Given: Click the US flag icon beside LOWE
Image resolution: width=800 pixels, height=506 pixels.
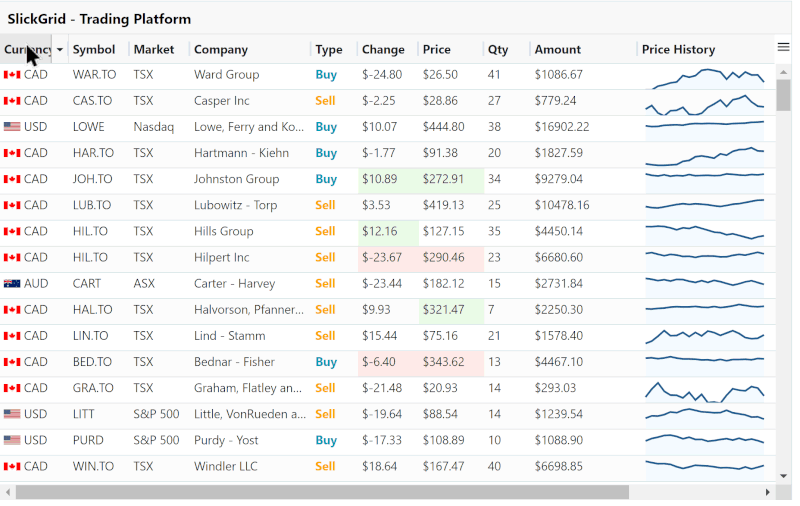Looking at the screenshot, I should click(x=12, y=126).
